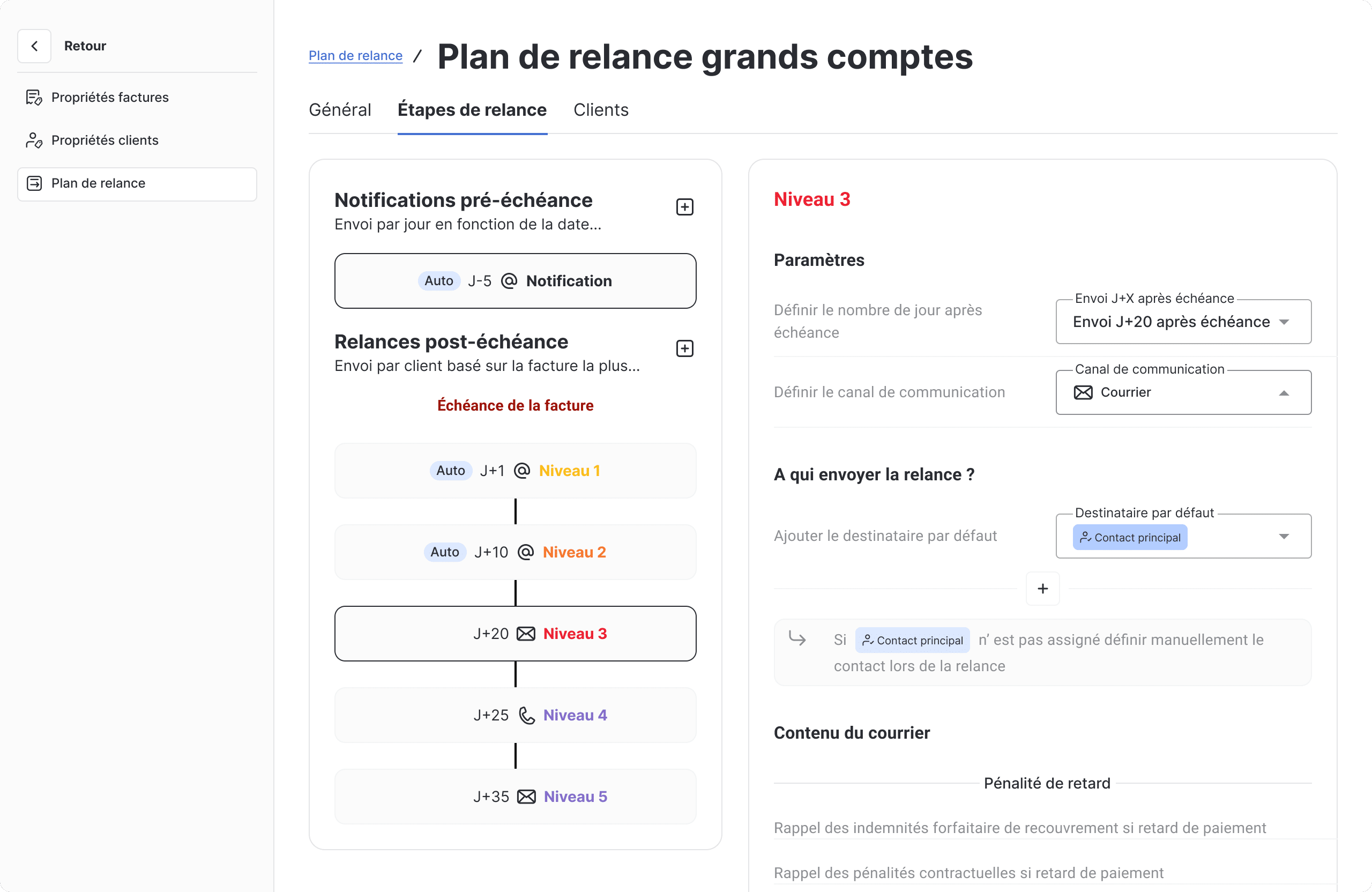Click the Contact principal tag in recipient field

pos(1129,537)
